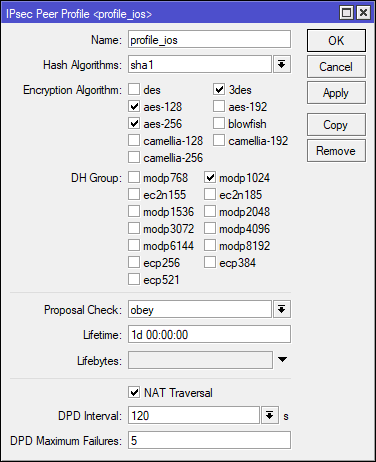The width and height of the screenshot is (376, 462).
Task: Maximize the IPsec Peer Profile window
Action: (x=347, y=13)
